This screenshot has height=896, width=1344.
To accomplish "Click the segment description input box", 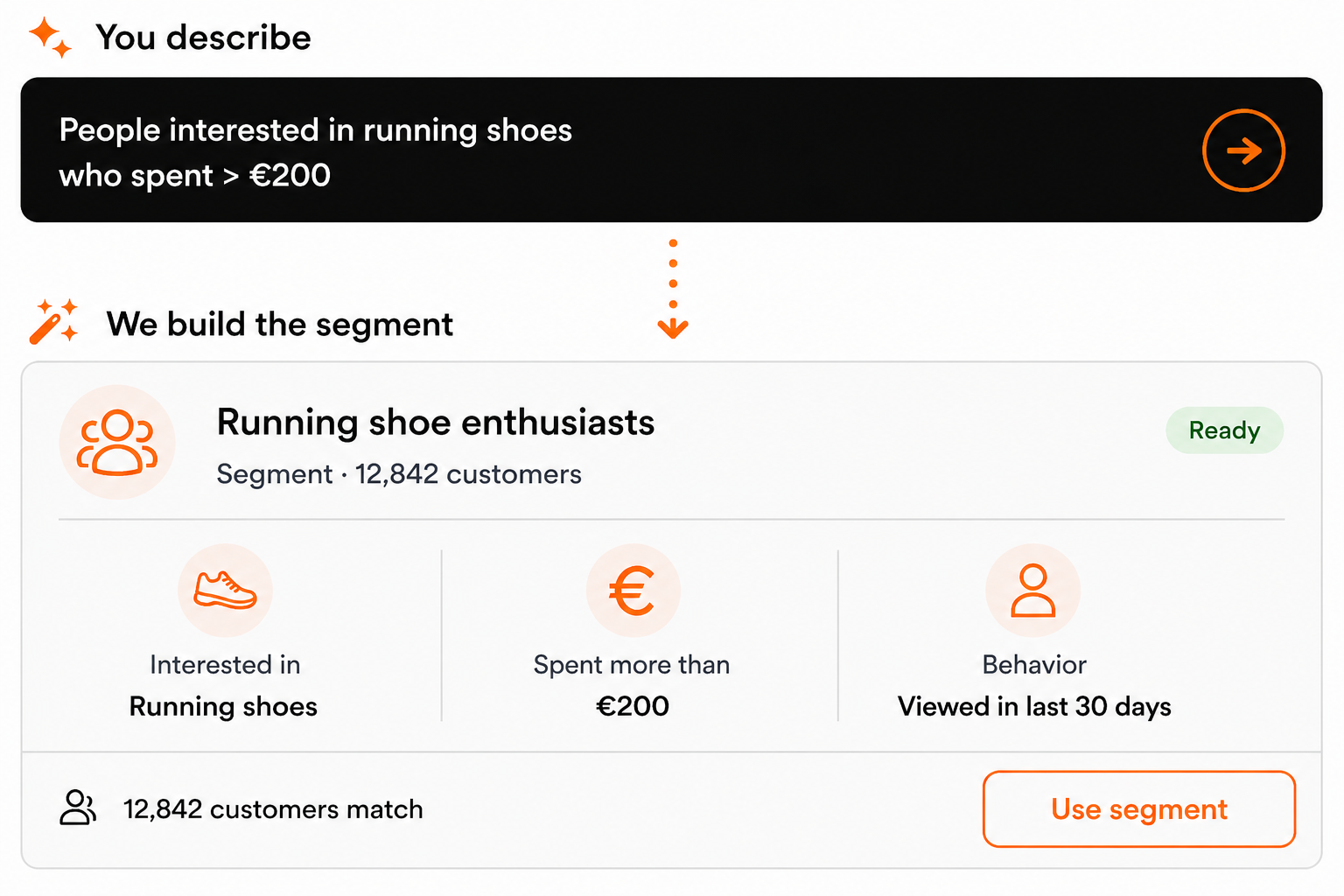I will click(671, 150).
